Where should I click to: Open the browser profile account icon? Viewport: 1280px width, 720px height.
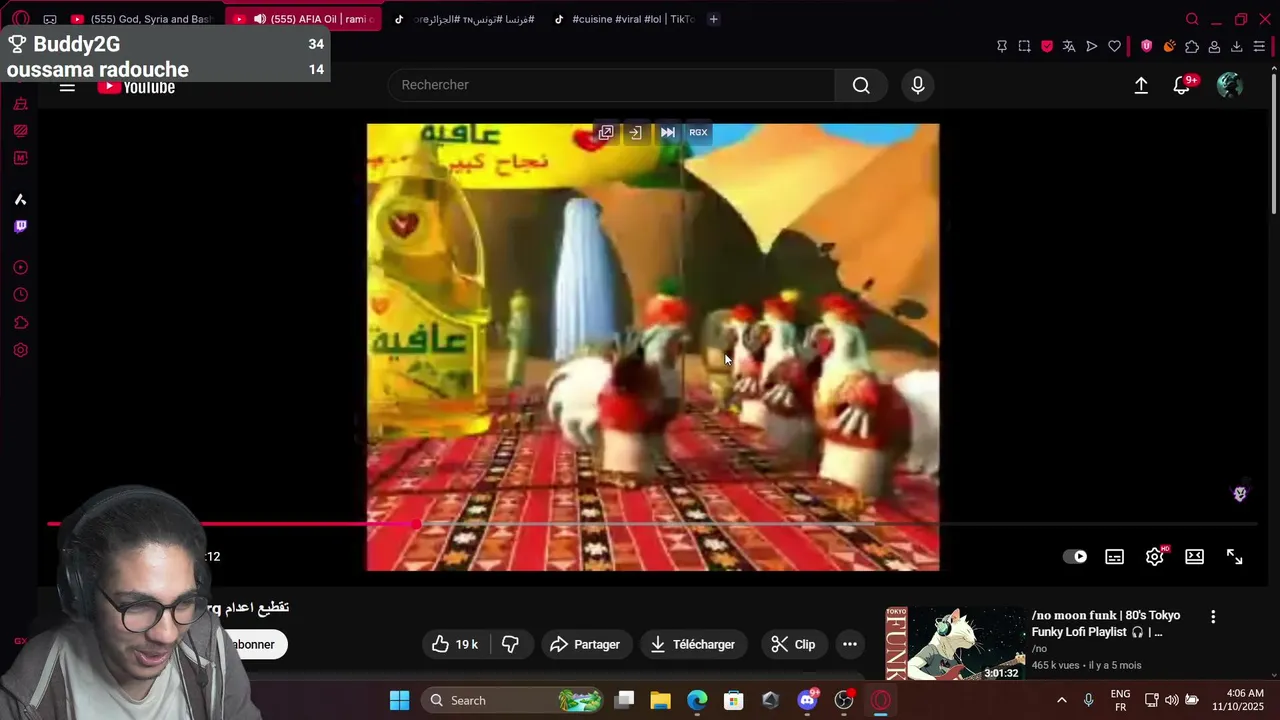point(1214,46)
